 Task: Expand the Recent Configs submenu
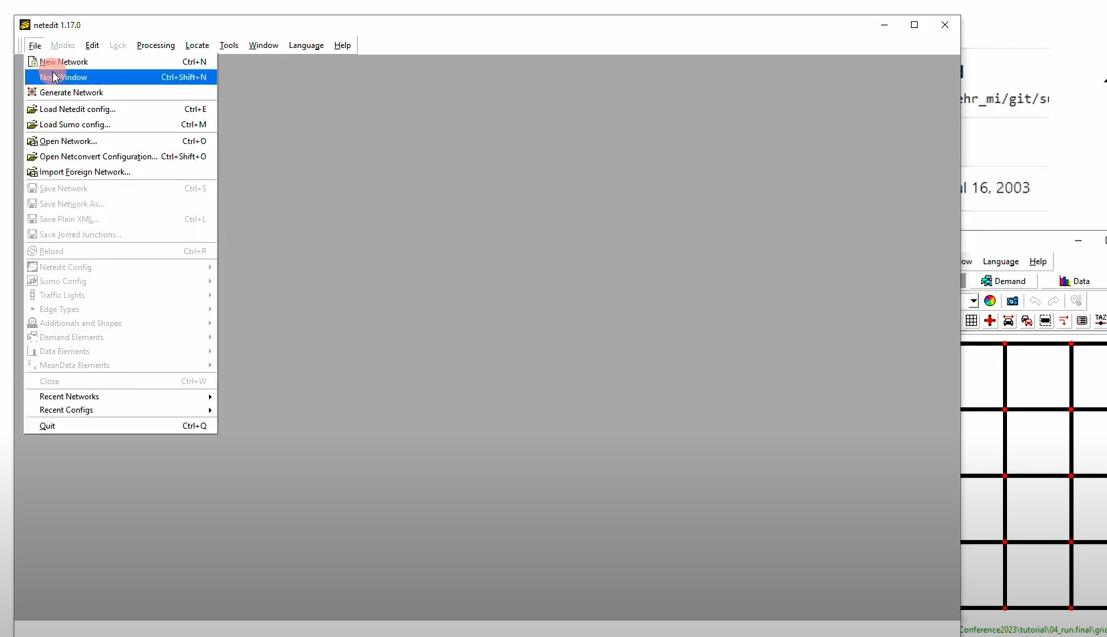121,410
